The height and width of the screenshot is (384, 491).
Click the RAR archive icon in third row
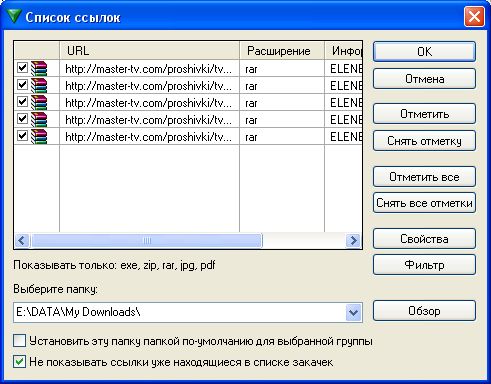[x=39, y=102]
